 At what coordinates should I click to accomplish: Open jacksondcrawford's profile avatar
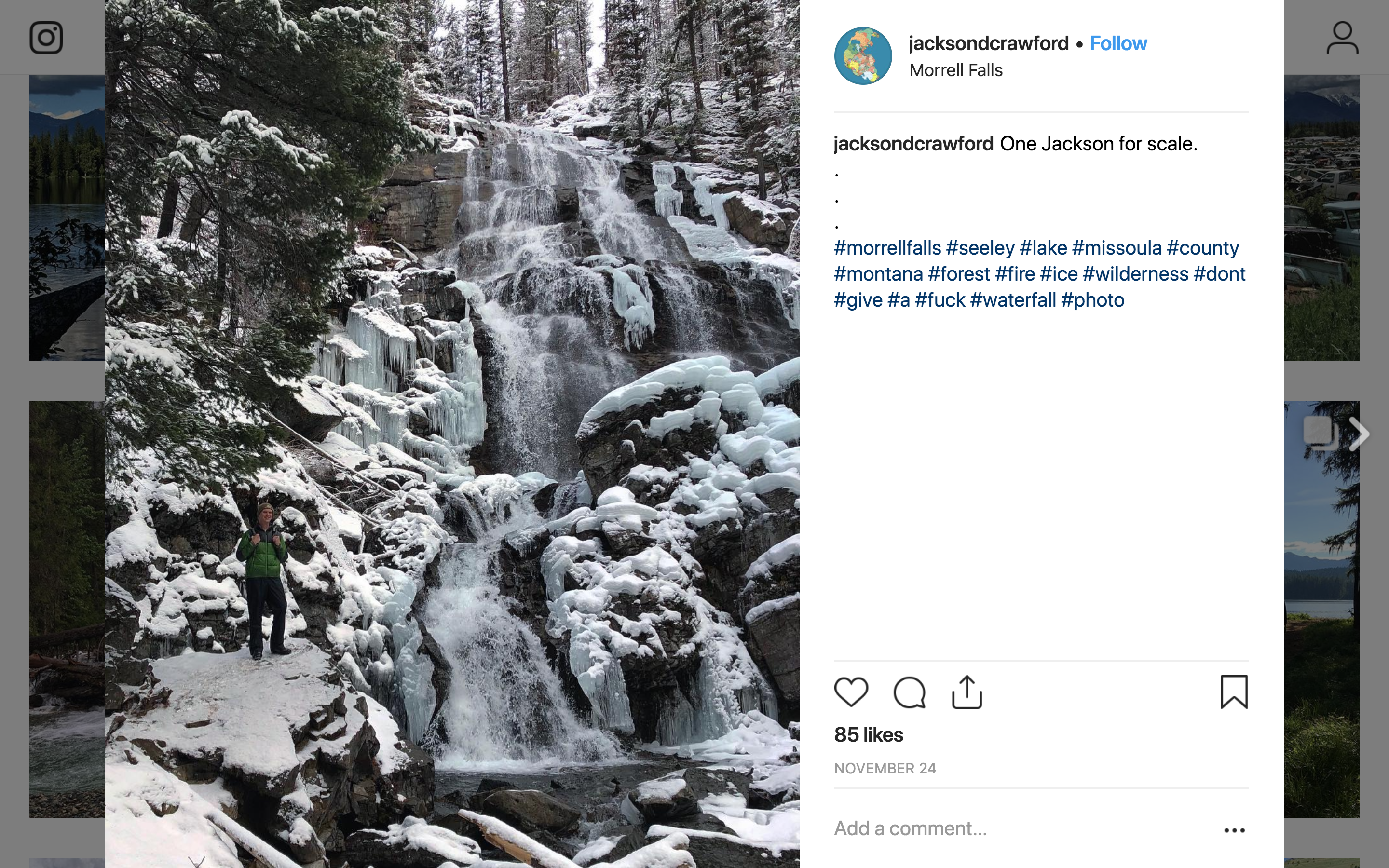click(x=863, y=55)
